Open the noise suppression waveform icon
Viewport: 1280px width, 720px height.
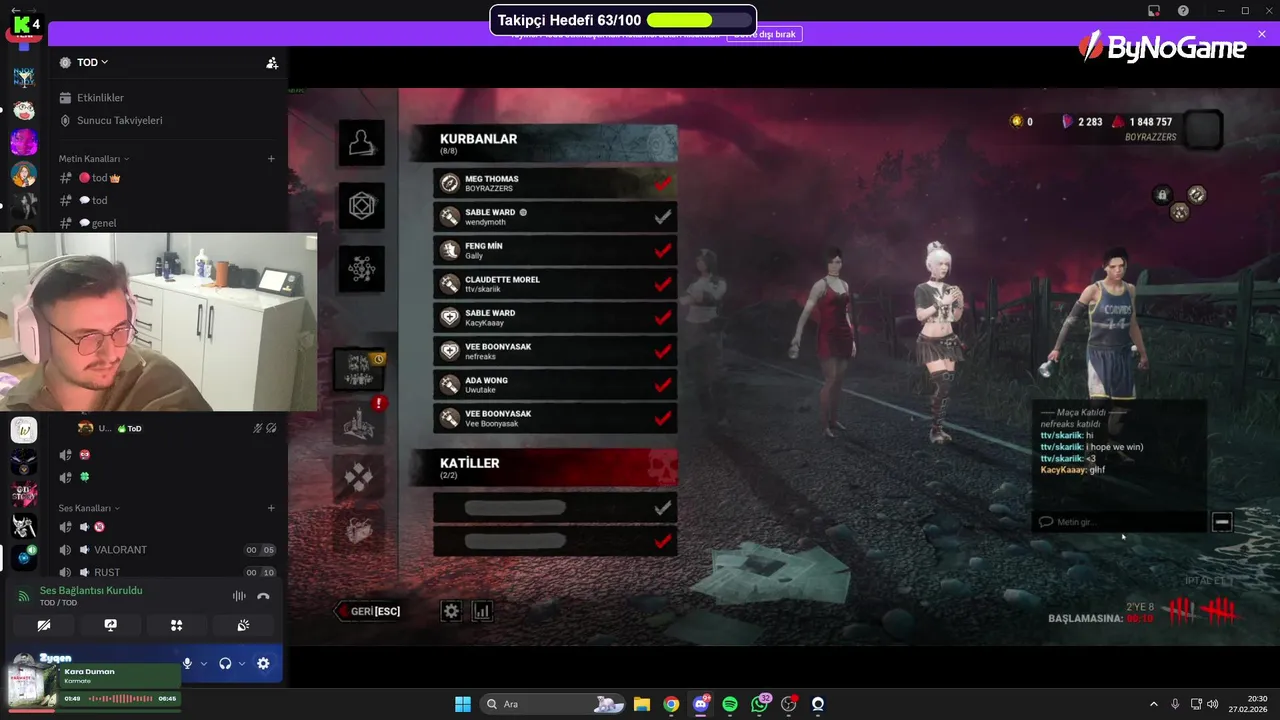point(239,596)
